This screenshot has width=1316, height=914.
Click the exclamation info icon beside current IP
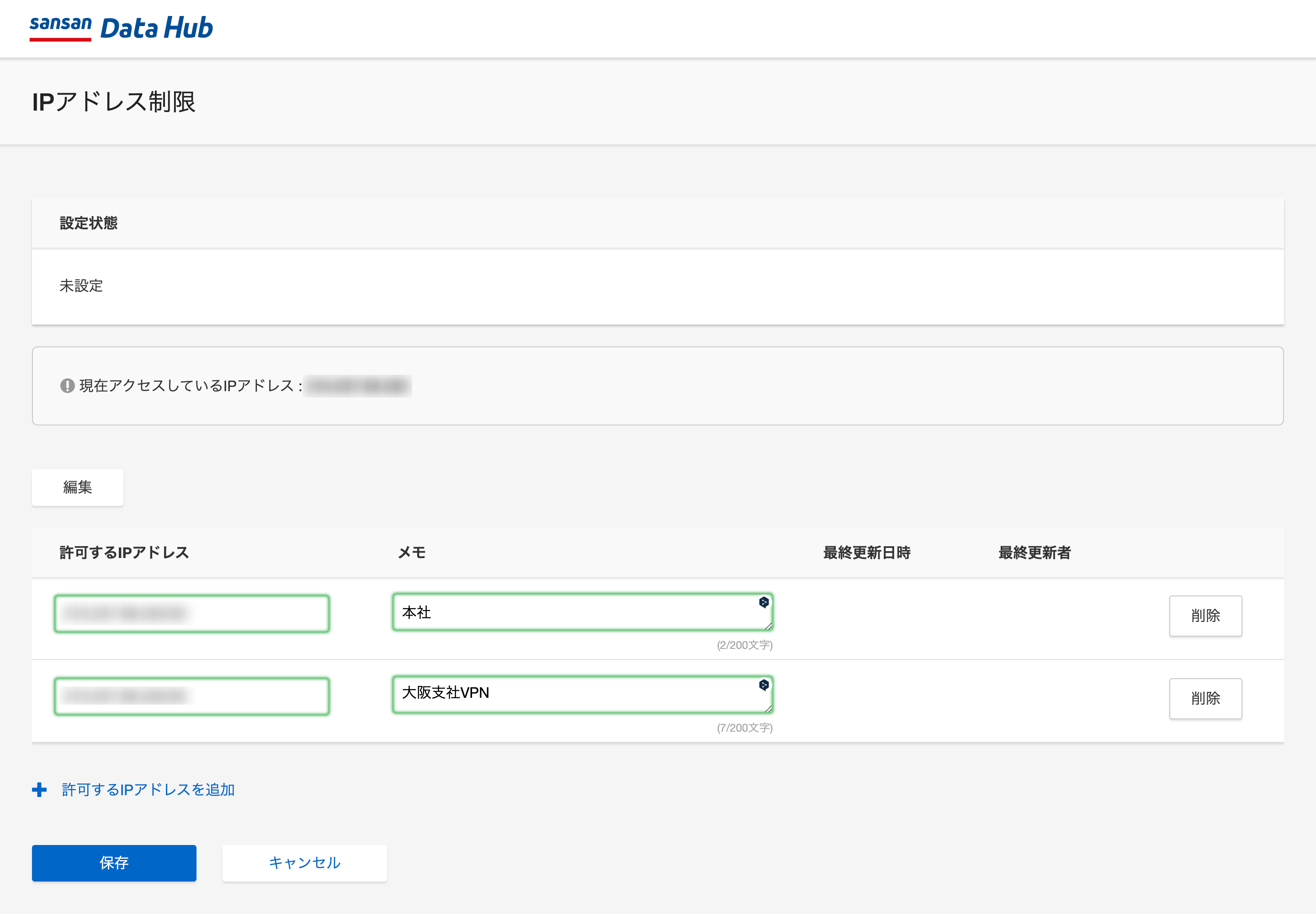click(x=67, y=386)
